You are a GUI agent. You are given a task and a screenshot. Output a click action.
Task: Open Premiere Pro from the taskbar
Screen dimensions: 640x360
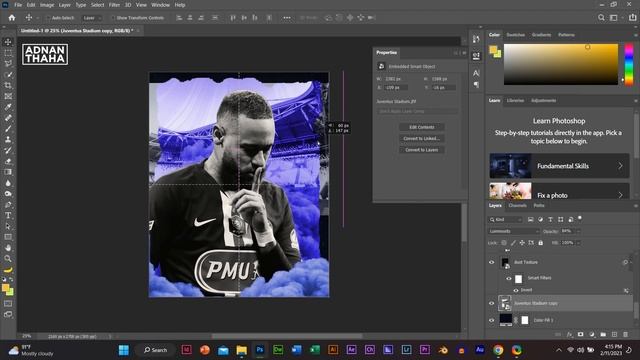click(x=424, y=350)
